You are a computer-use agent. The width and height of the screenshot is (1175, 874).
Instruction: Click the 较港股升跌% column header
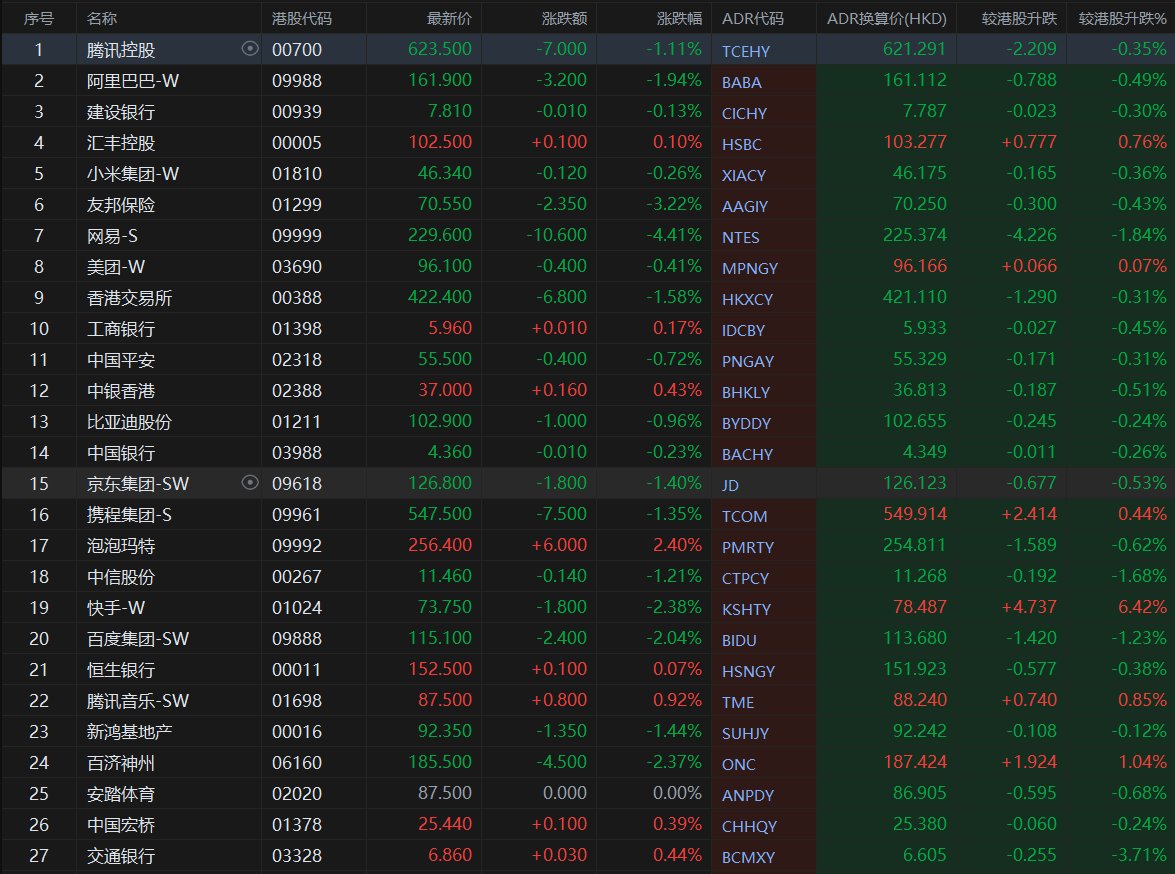coord(1122,19)
